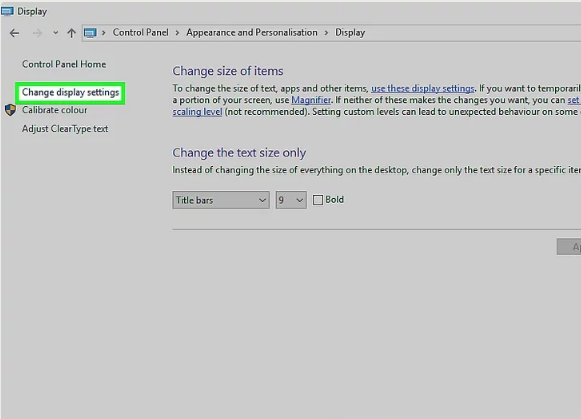
Task: Go back with the left arrow
Action: tap(14, 33)
